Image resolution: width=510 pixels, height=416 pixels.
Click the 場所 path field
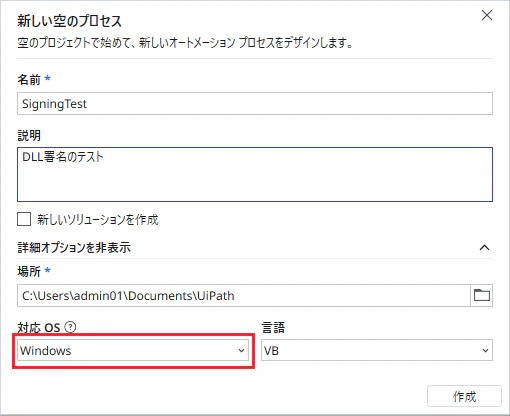(x=244, y=296)
